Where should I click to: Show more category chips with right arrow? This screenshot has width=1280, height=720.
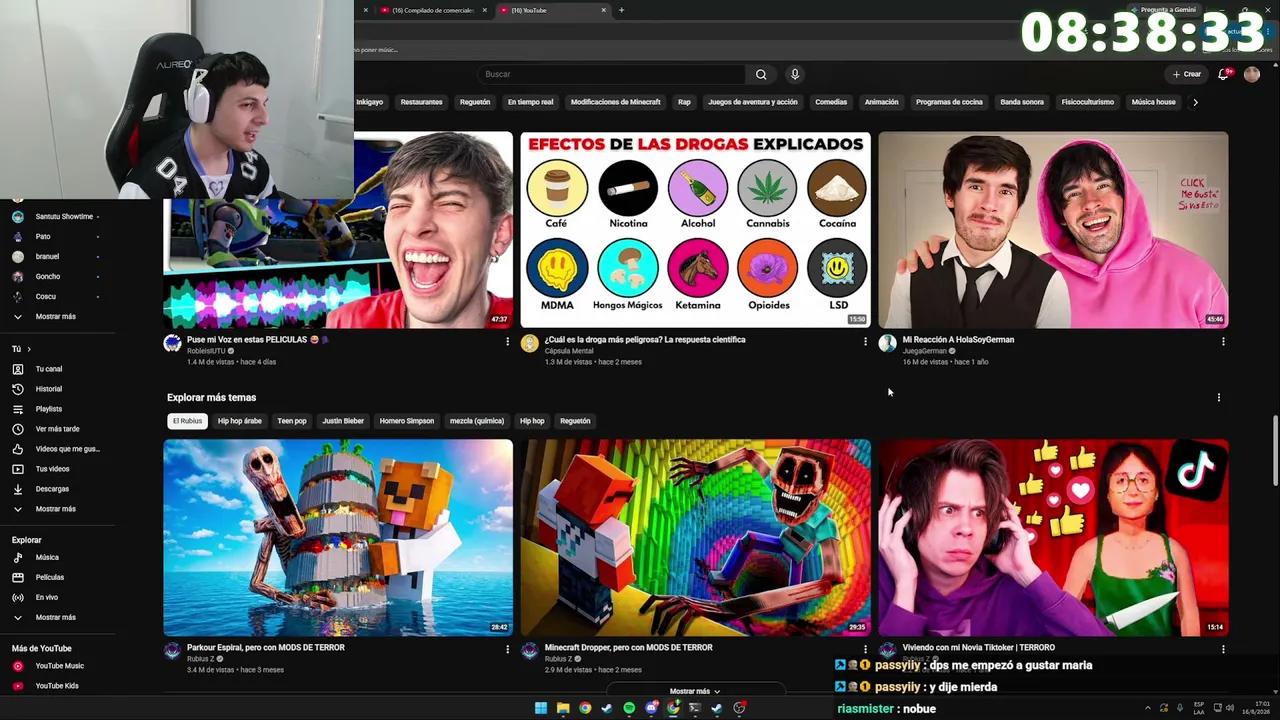[1195, 102]
